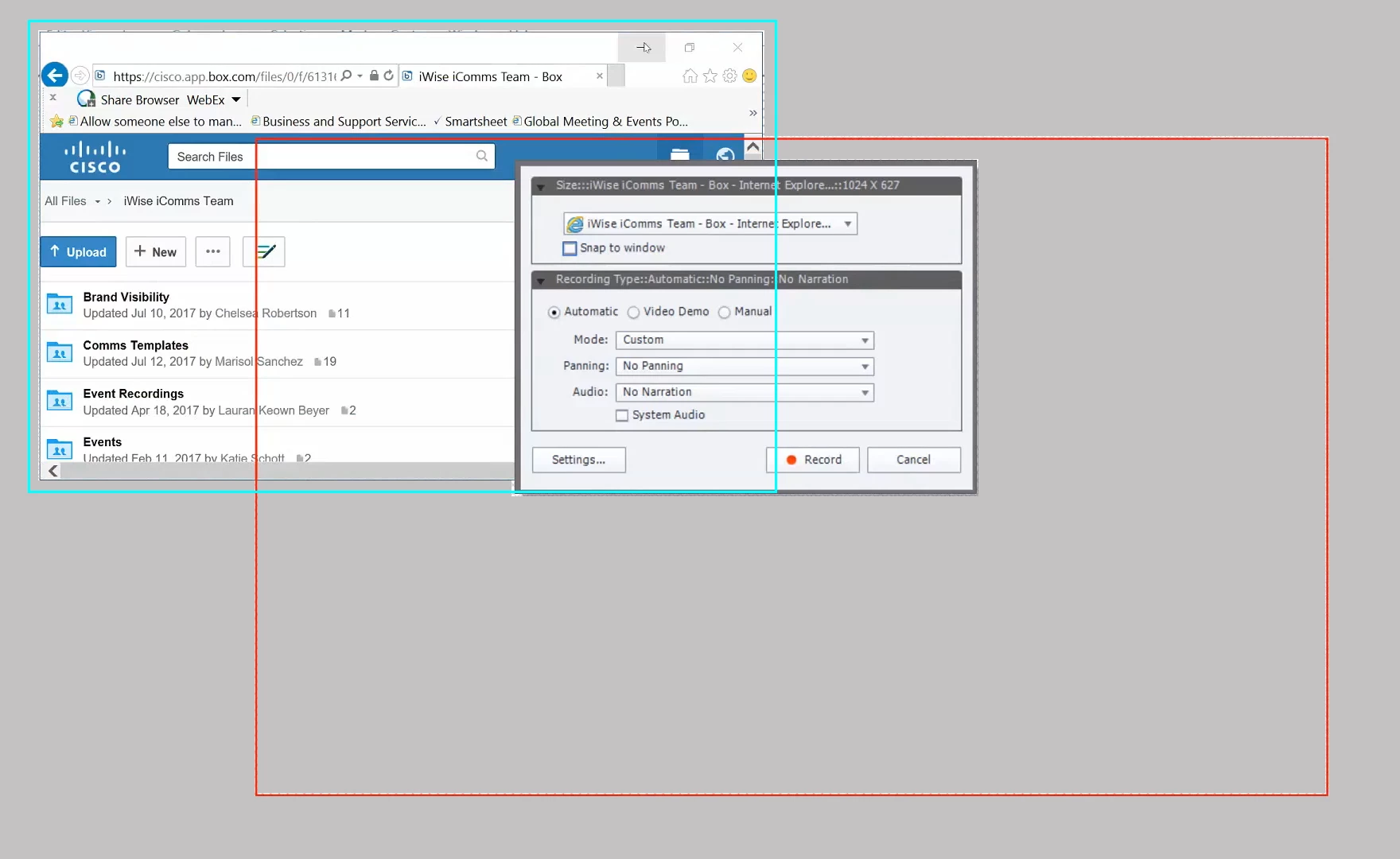
Task: Restore the browser window with restore button
Action: click(690, 48)
